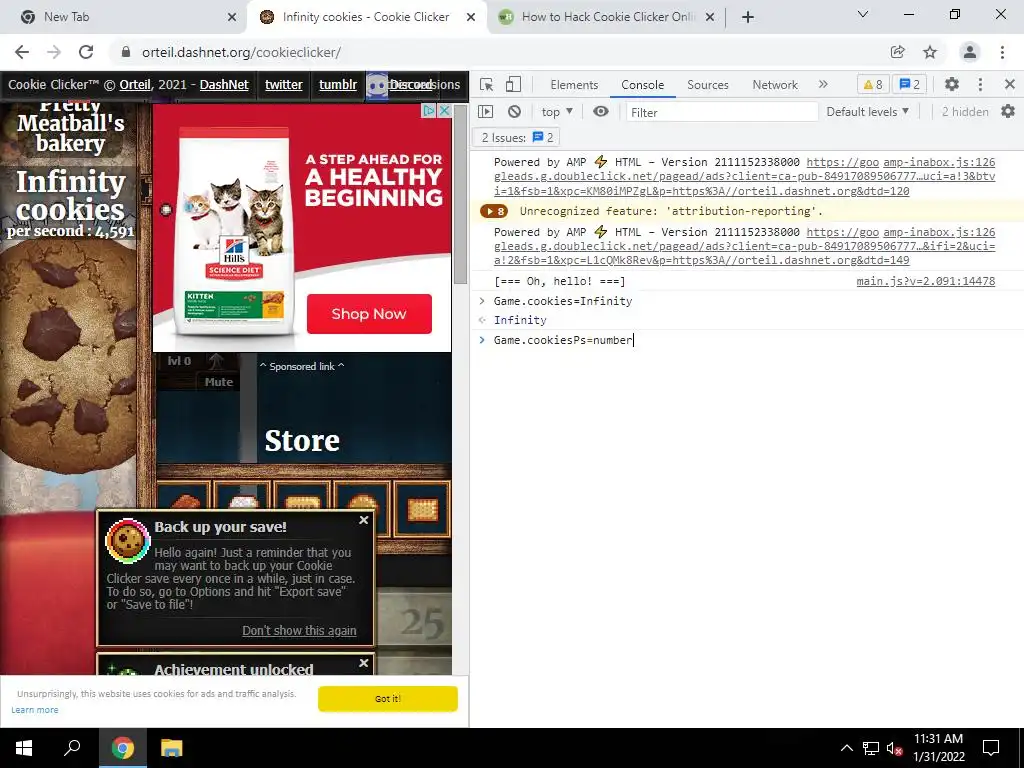The width and height of the screenshot is (1024, 768).
Task: Click the Got it! cookie consent button
Action: [x=388, y=699]
